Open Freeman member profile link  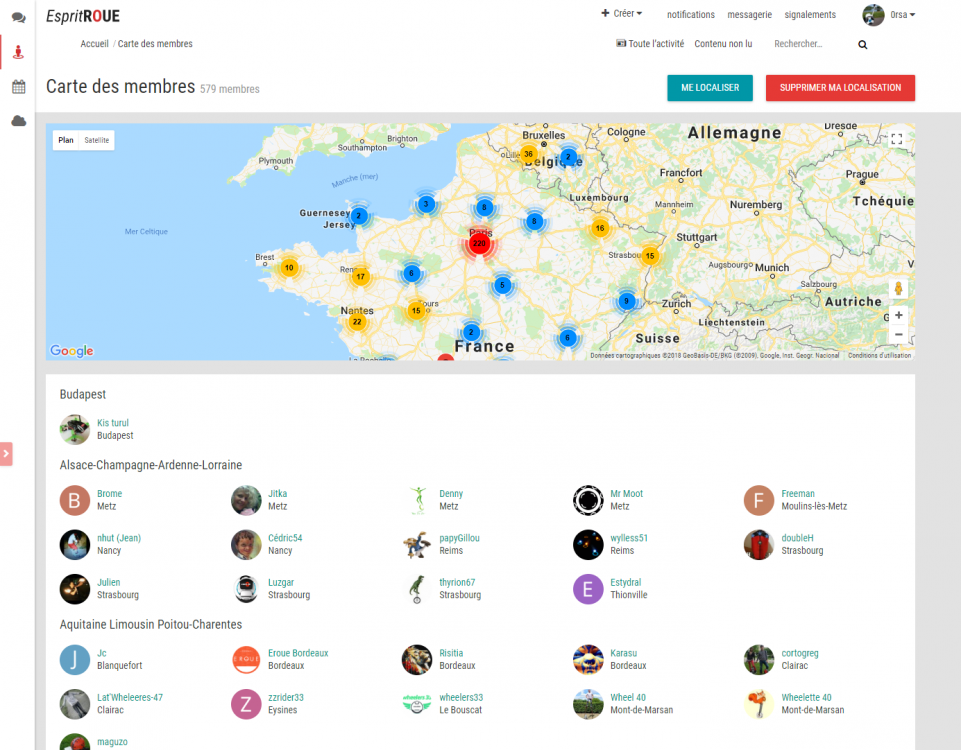tap(798, 493)
